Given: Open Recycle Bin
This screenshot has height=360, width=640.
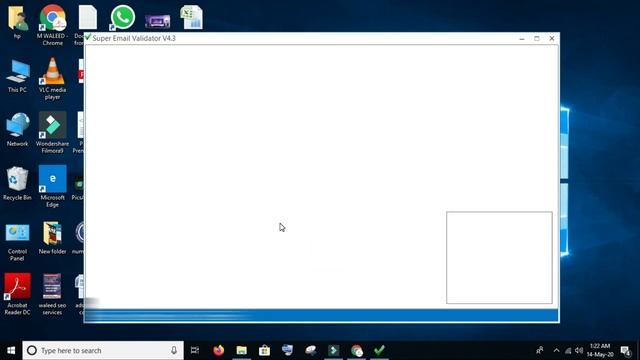Looking at the screenshot, I should 17,184.
